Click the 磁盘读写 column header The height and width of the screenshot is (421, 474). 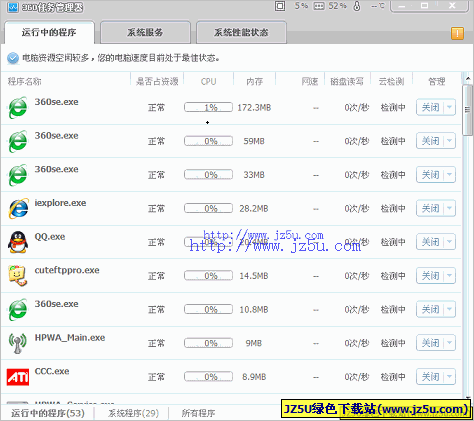point(347,81)
